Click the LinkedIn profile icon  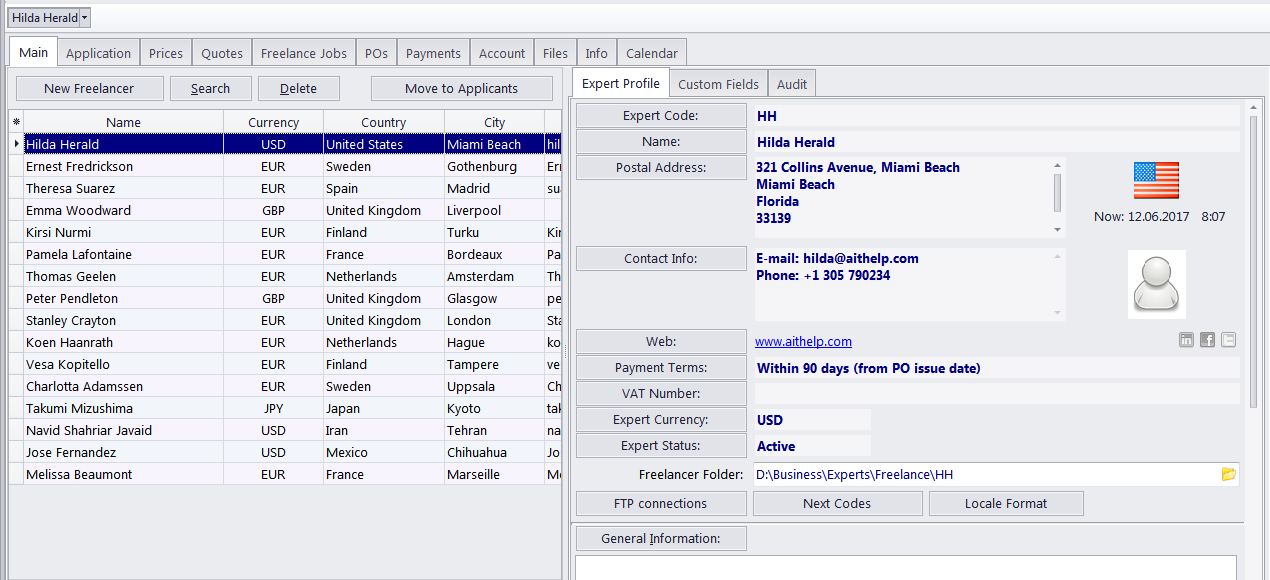(1186, 340)
